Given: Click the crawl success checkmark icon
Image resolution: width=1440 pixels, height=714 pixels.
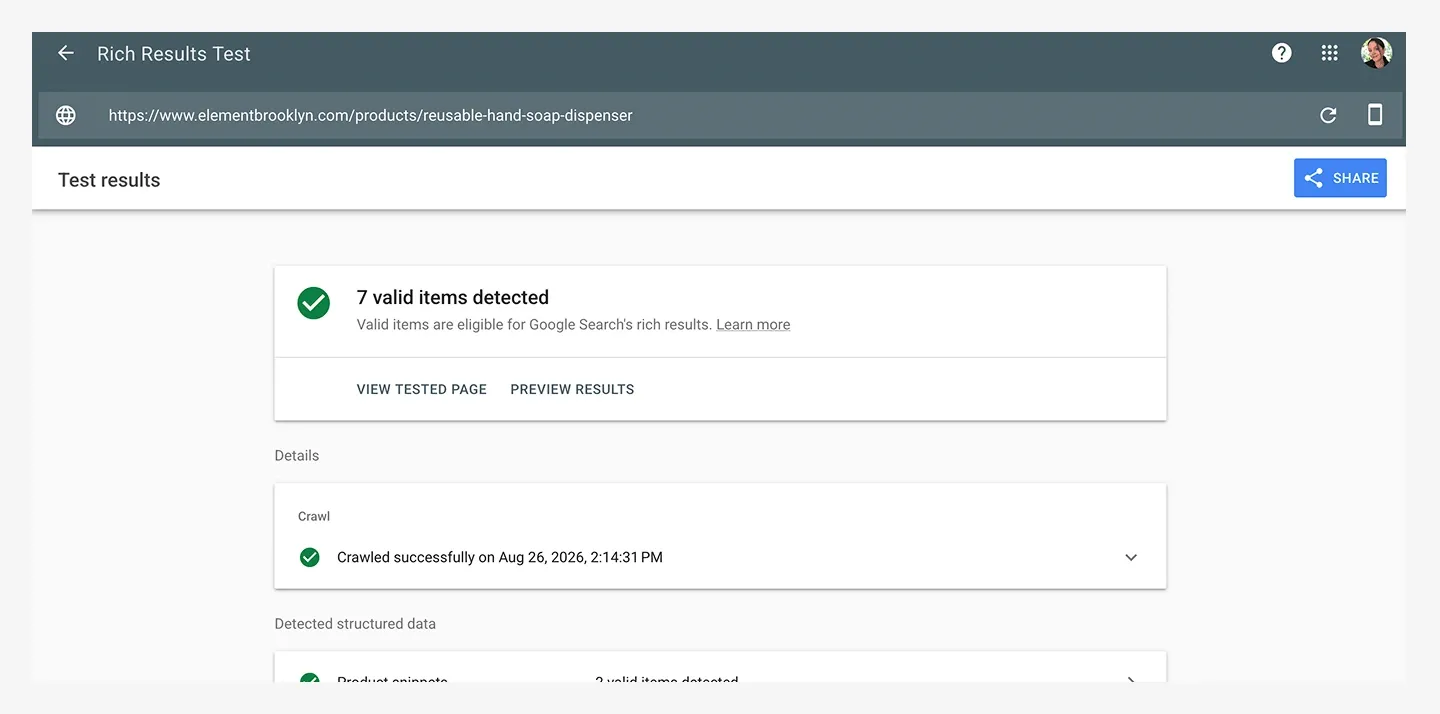Looking at the screenshot, I should point(310,557).
